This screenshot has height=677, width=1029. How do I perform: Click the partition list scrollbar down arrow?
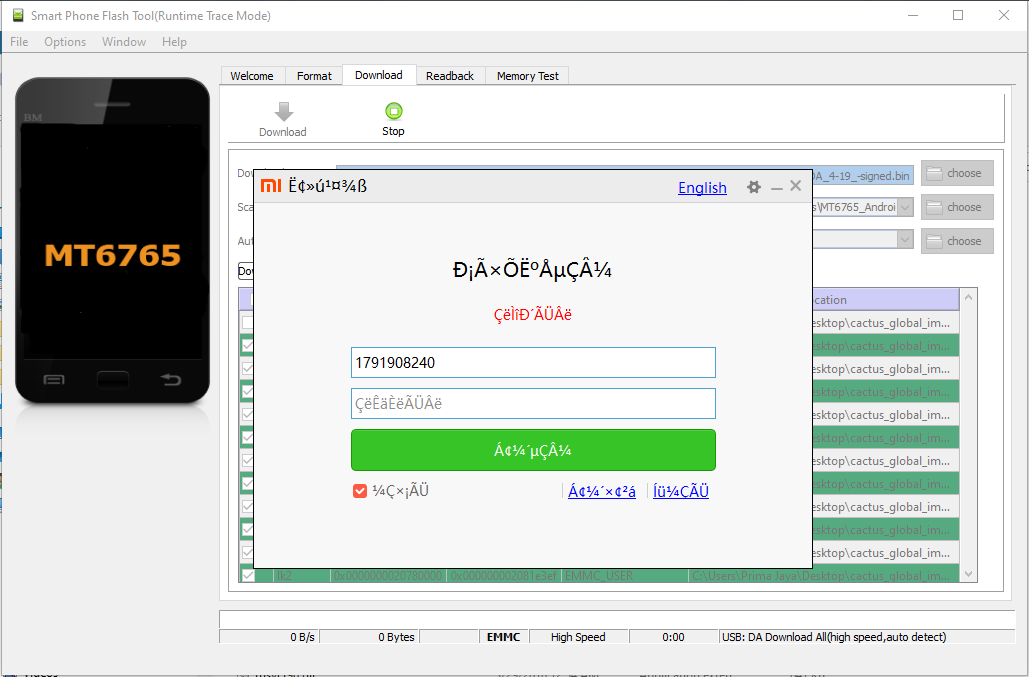click(x=968, y=574)
